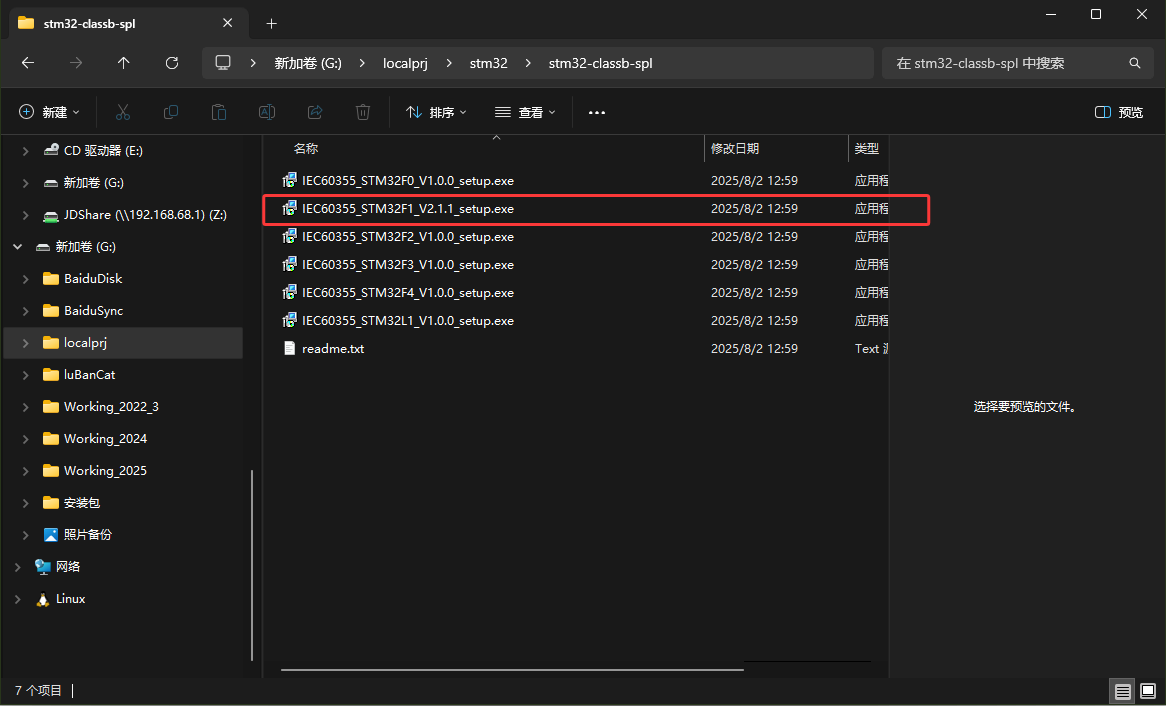Collapse the expanded 新加卷 (G:) tree node
Viewport: 1166px width, 706px height.
click(18, 247)
